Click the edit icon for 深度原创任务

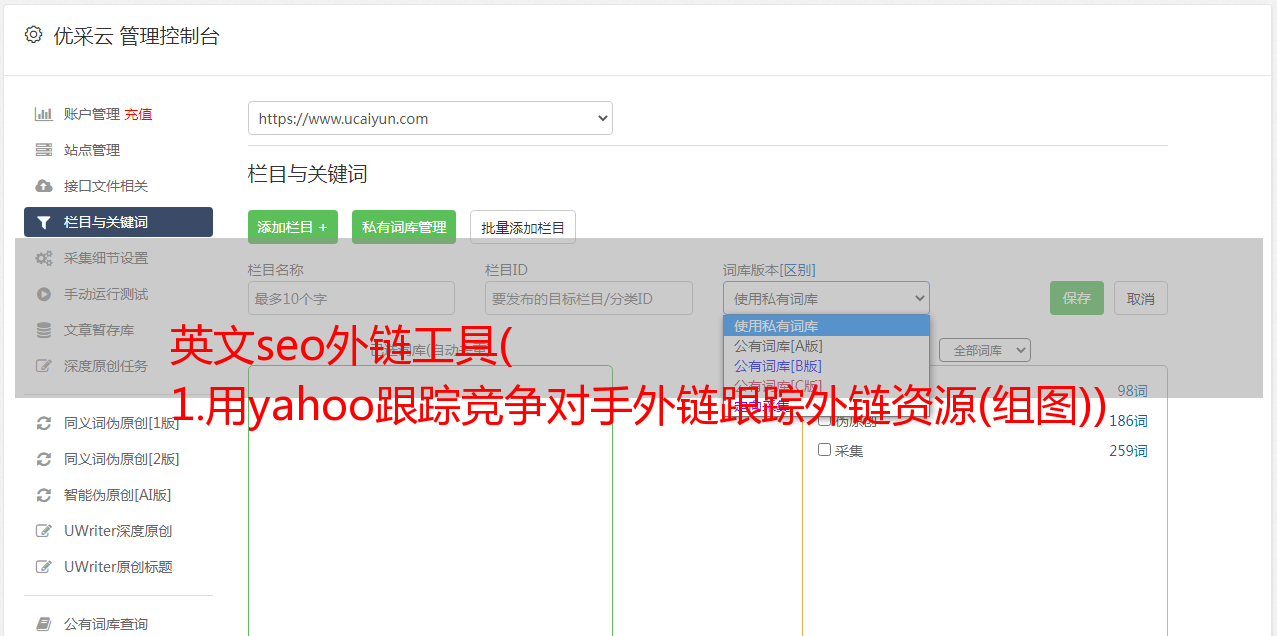(x=44, y=366)
